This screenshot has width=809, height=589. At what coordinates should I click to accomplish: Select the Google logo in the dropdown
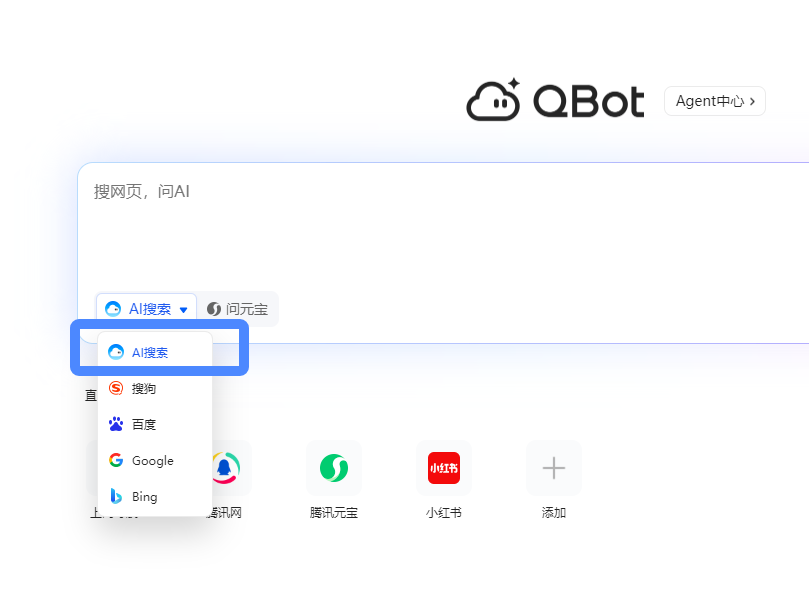[x=116, y=460]
